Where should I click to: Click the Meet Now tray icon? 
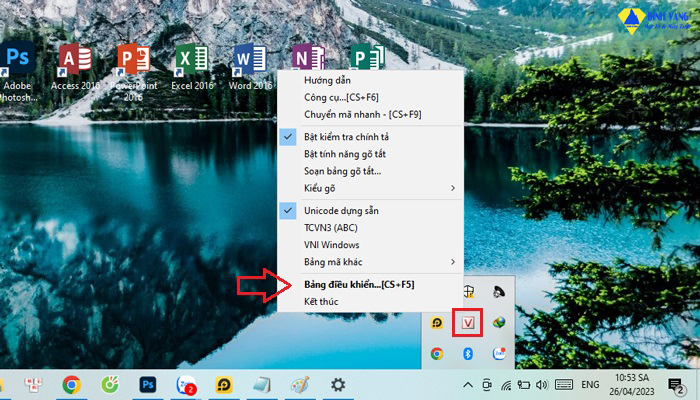[487, 385]
